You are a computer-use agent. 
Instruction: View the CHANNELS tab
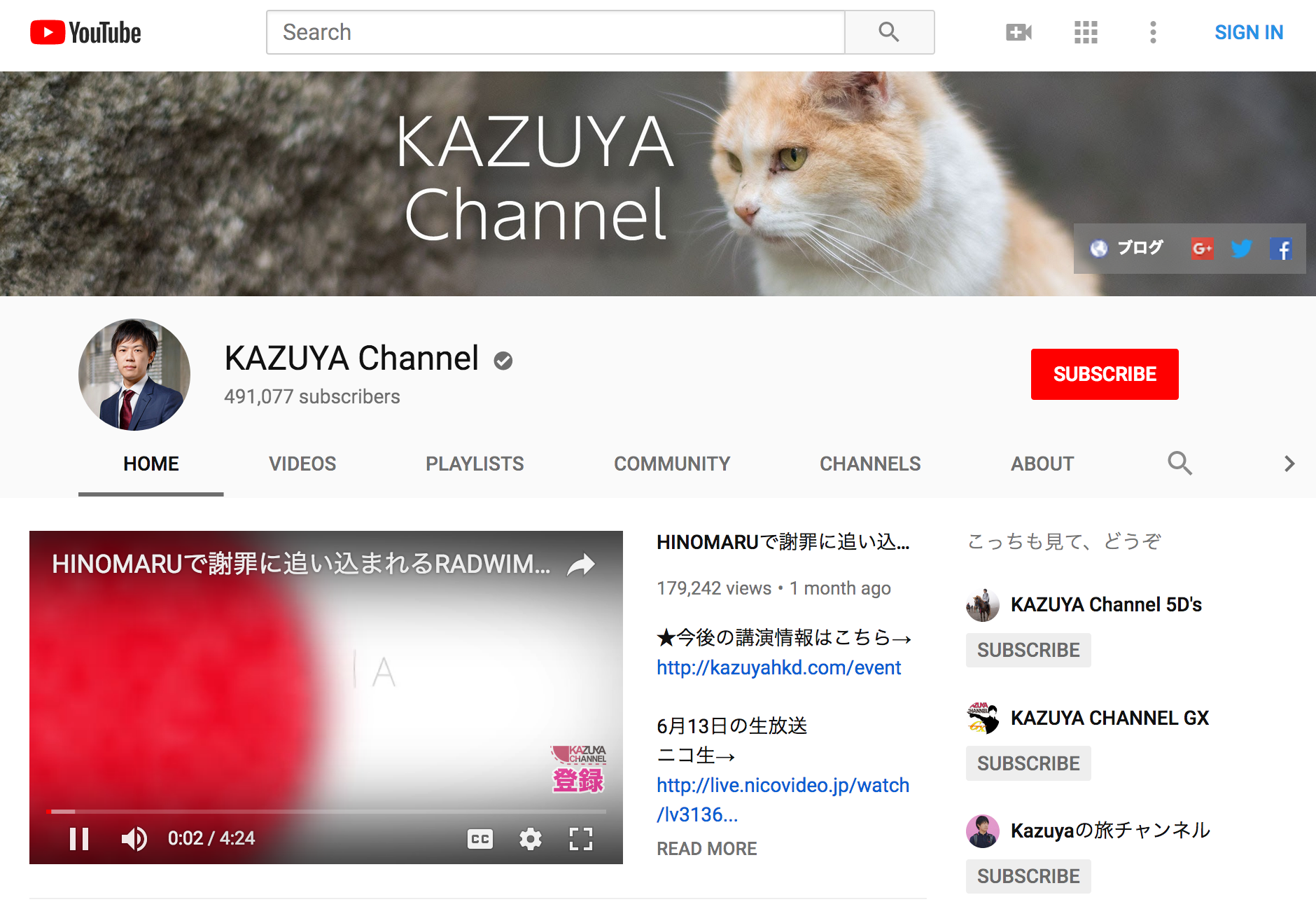click(870, 464)
